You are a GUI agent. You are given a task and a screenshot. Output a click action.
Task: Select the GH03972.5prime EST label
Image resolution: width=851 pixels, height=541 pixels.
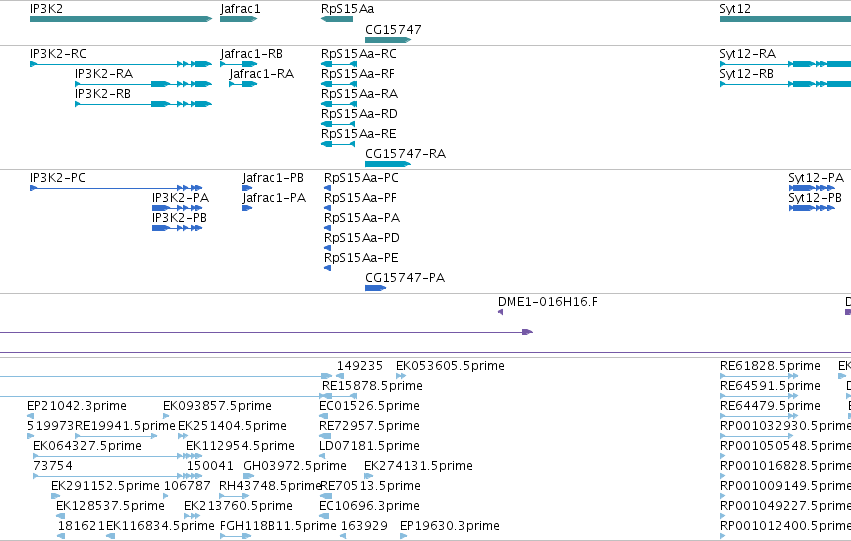[295, 467]
